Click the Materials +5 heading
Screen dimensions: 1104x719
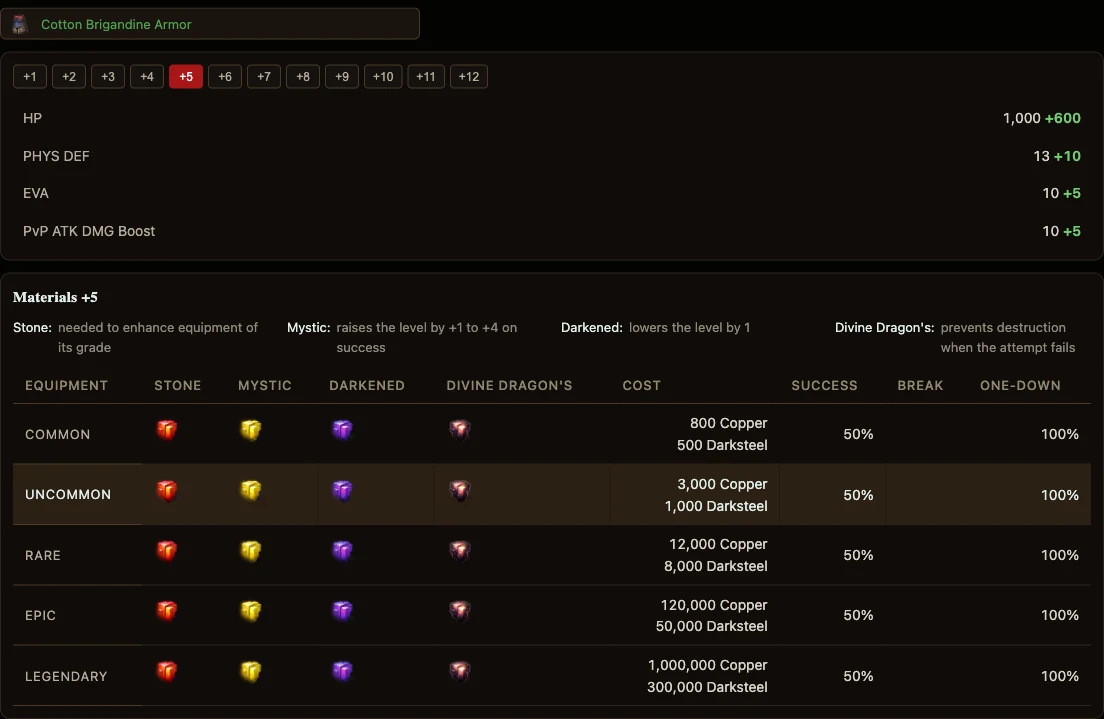pos(55,297)
